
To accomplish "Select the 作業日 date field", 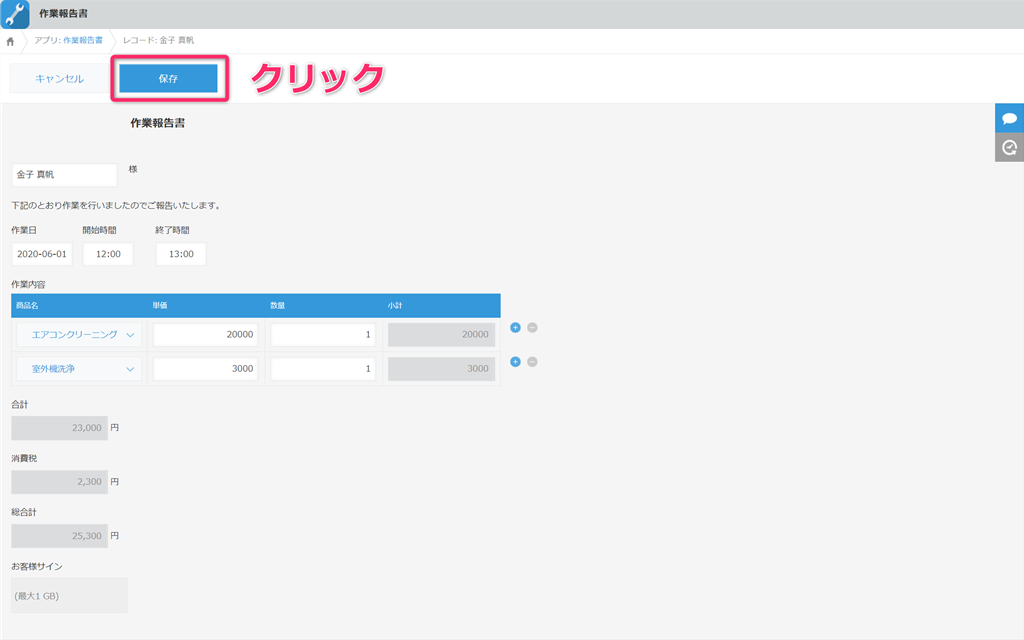I will [x=42, y=254].
